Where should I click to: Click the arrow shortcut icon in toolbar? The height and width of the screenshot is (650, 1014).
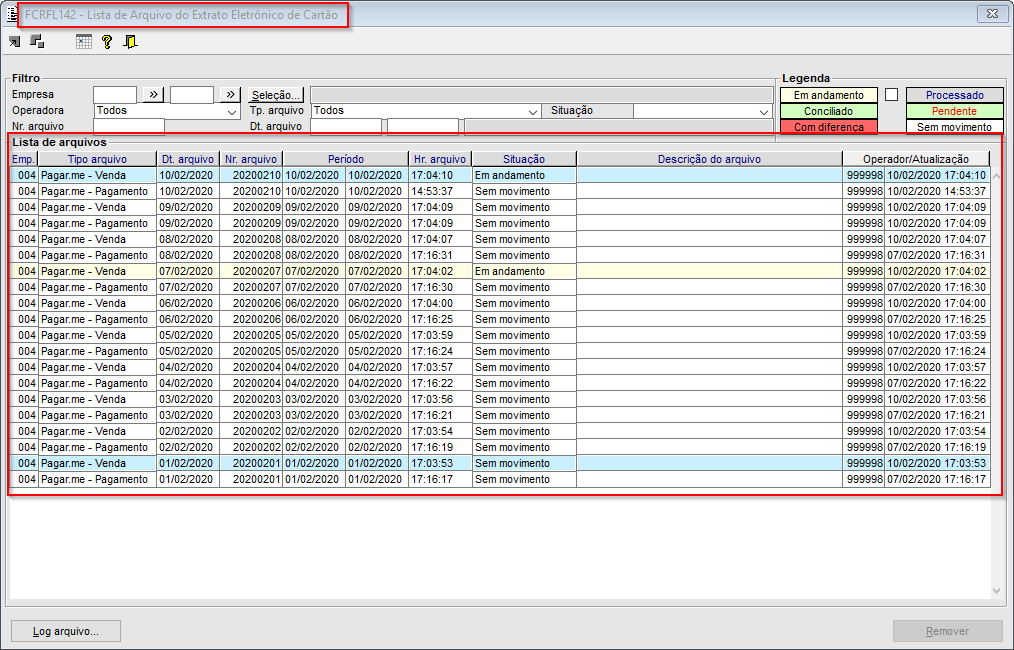14,41
